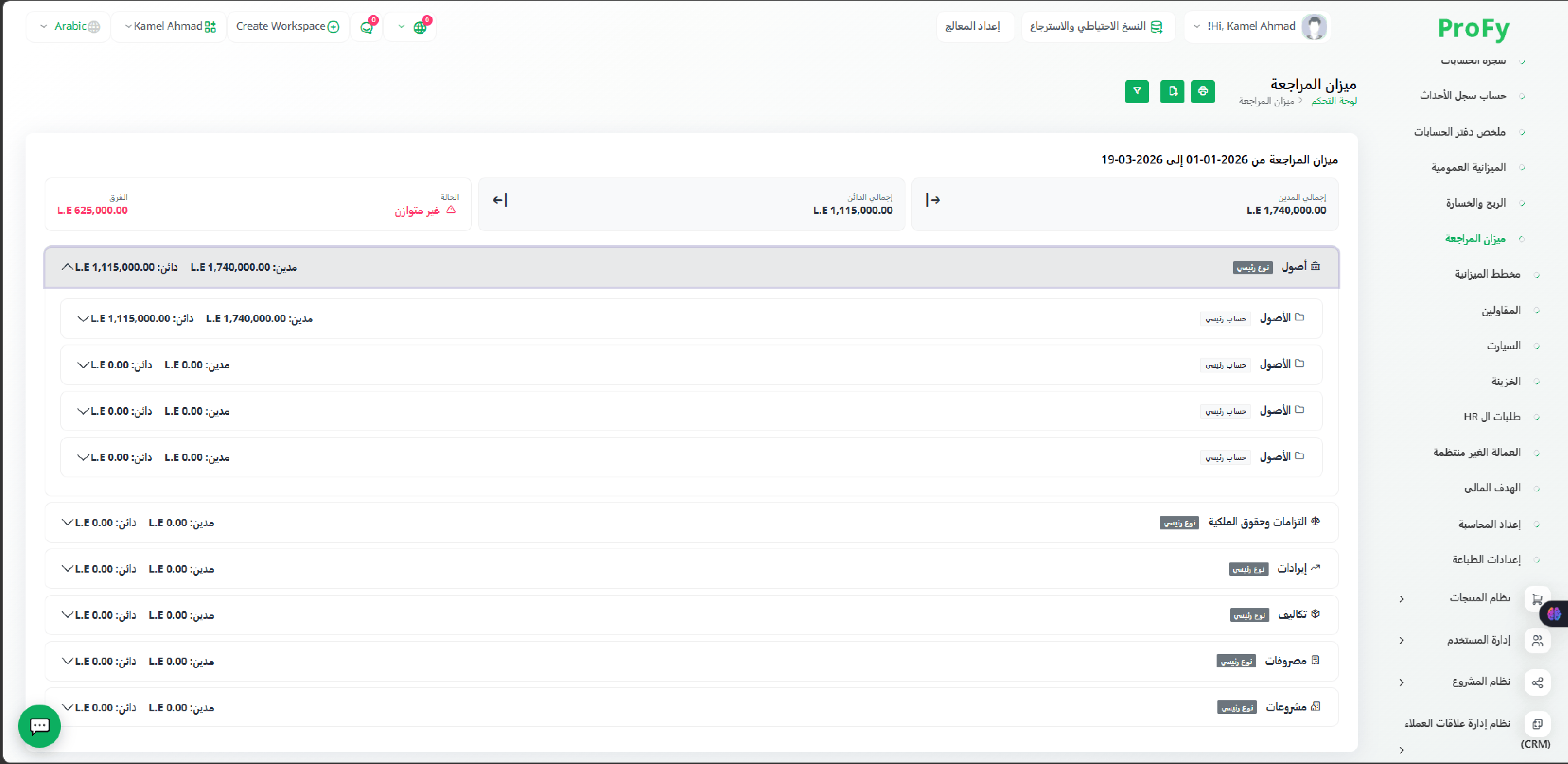Open ملخص دفتر الحسابات in sidebar
1568x764 pixels.
click(1460, 132)
